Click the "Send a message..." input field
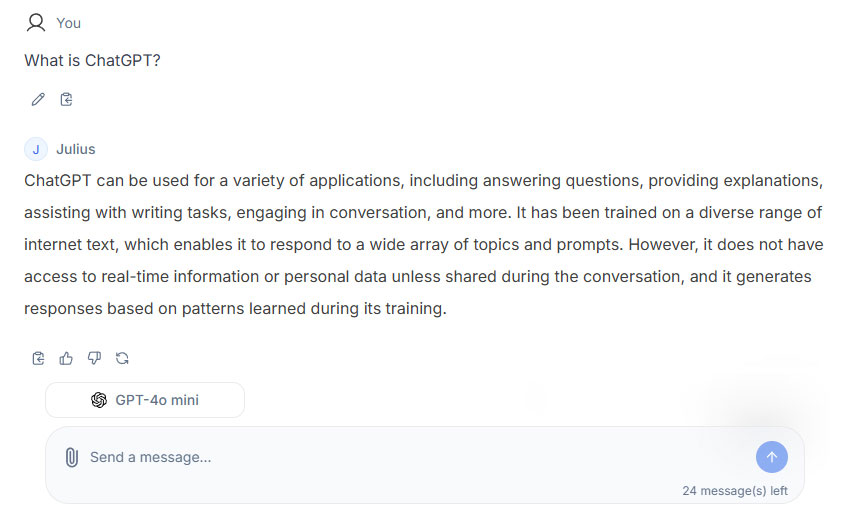This screenshot has width=850, height=515. [x=400, y=457]
